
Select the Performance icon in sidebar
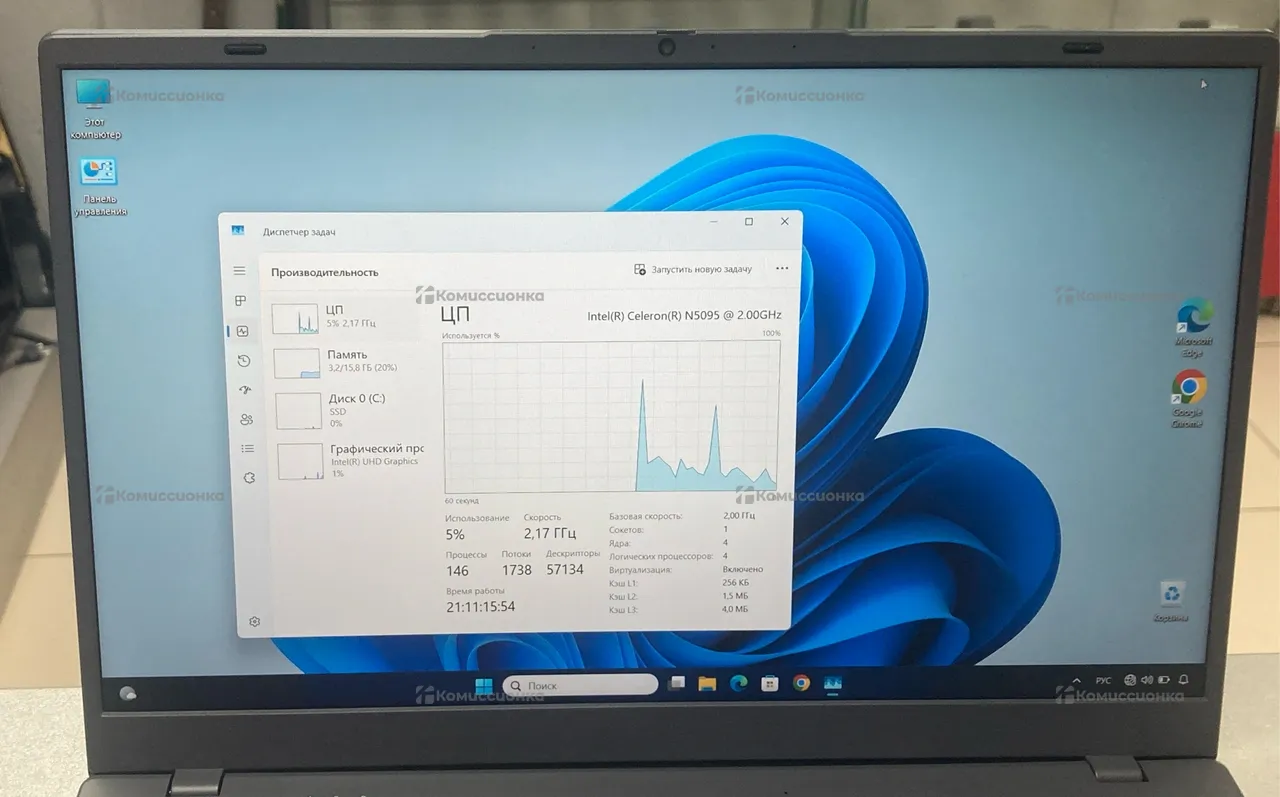pos(242,331)
